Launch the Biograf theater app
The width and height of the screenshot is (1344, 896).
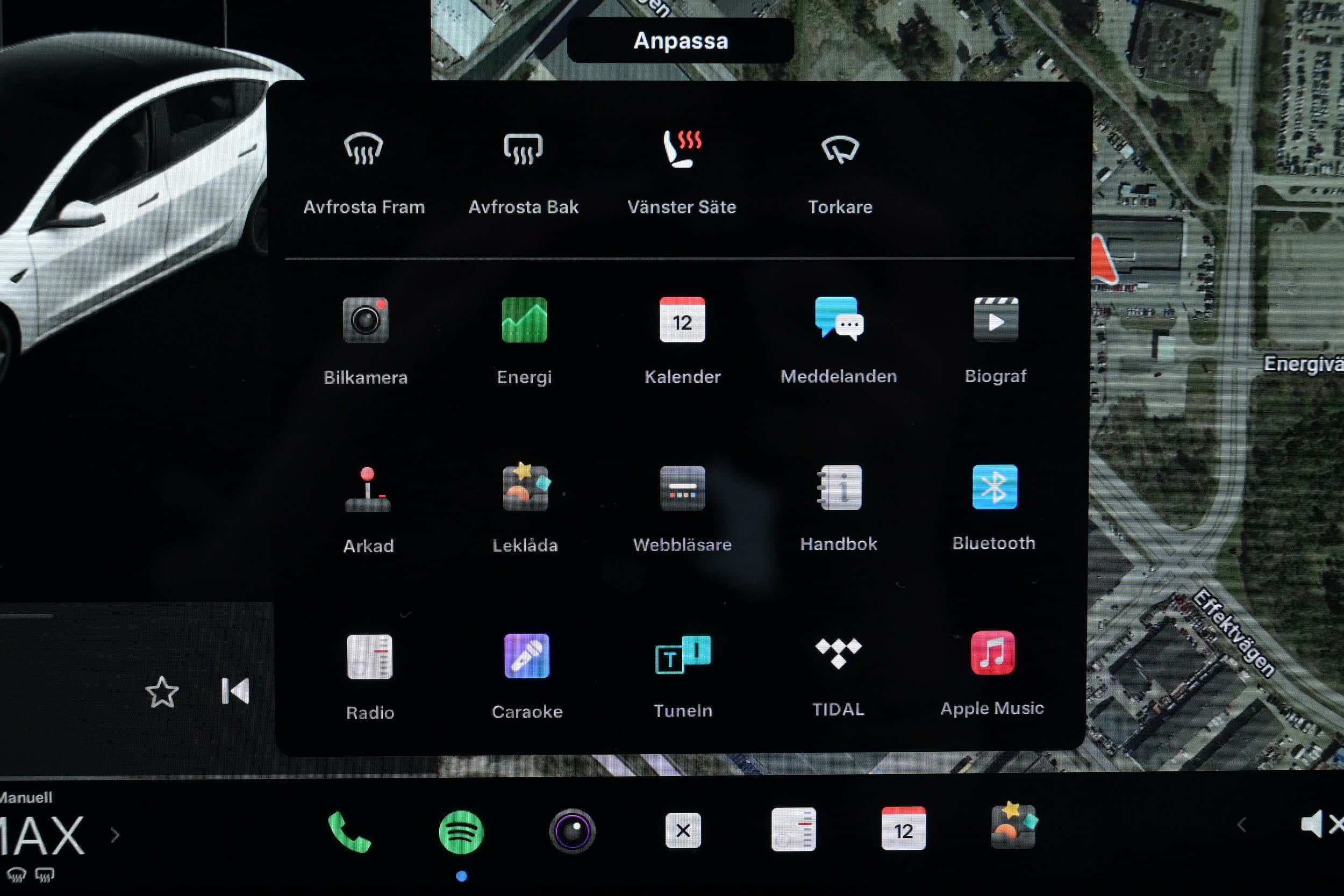click(996, 319)
